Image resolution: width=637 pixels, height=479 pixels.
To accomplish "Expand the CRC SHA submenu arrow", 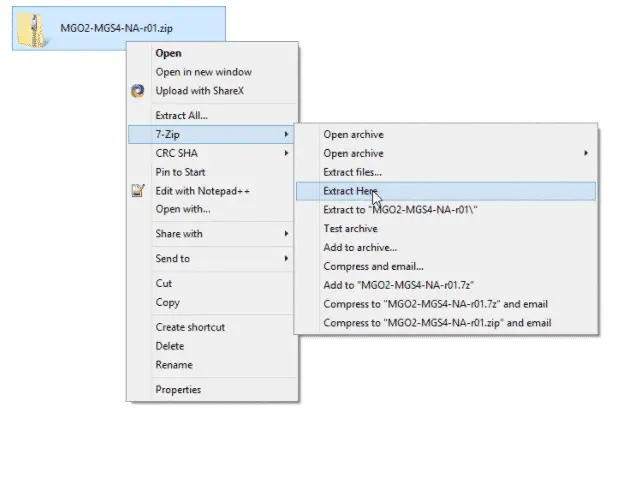I will pyautogui.click(x=286, y=153).
